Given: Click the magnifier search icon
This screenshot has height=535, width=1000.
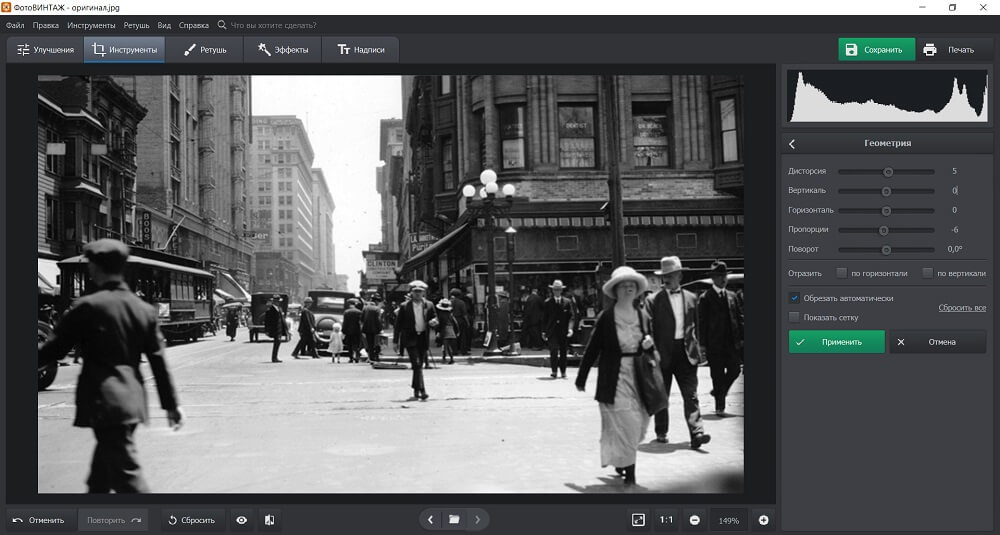Looking at the screenshot, I should click(x=222, y=25).
